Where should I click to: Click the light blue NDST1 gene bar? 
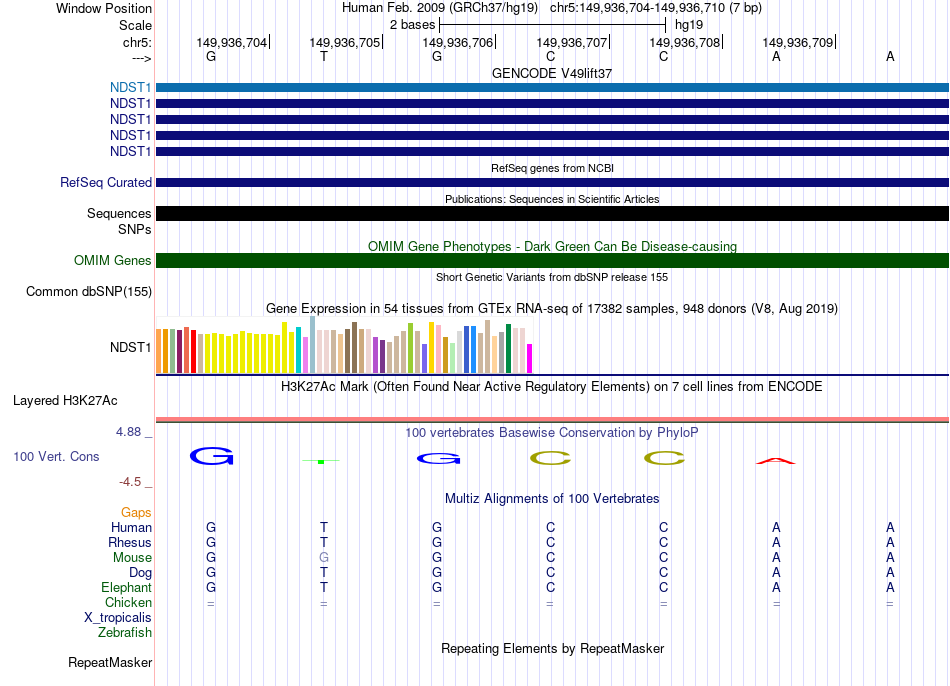(552, 88)
